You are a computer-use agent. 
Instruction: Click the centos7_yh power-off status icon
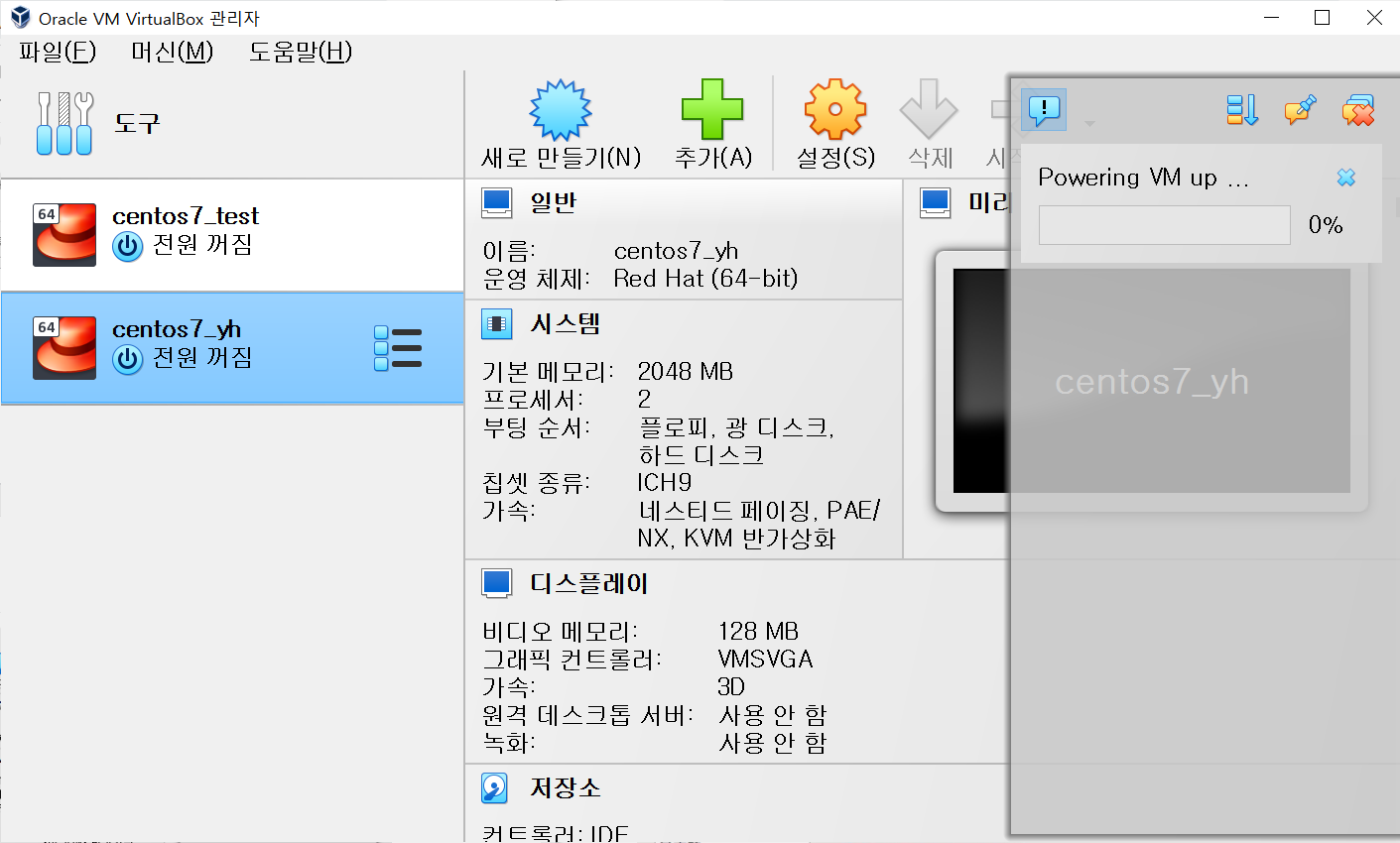click(x=127, y=359)
